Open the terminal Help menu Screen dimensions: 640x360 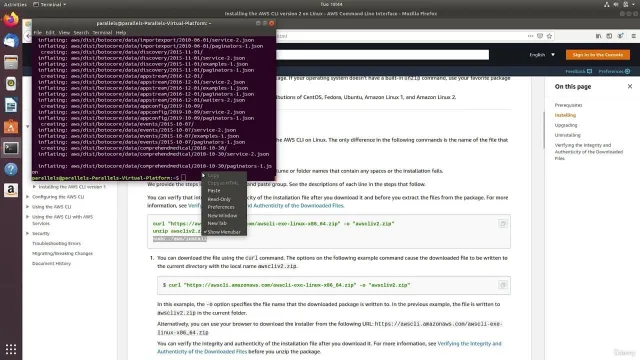coord(121,32)
